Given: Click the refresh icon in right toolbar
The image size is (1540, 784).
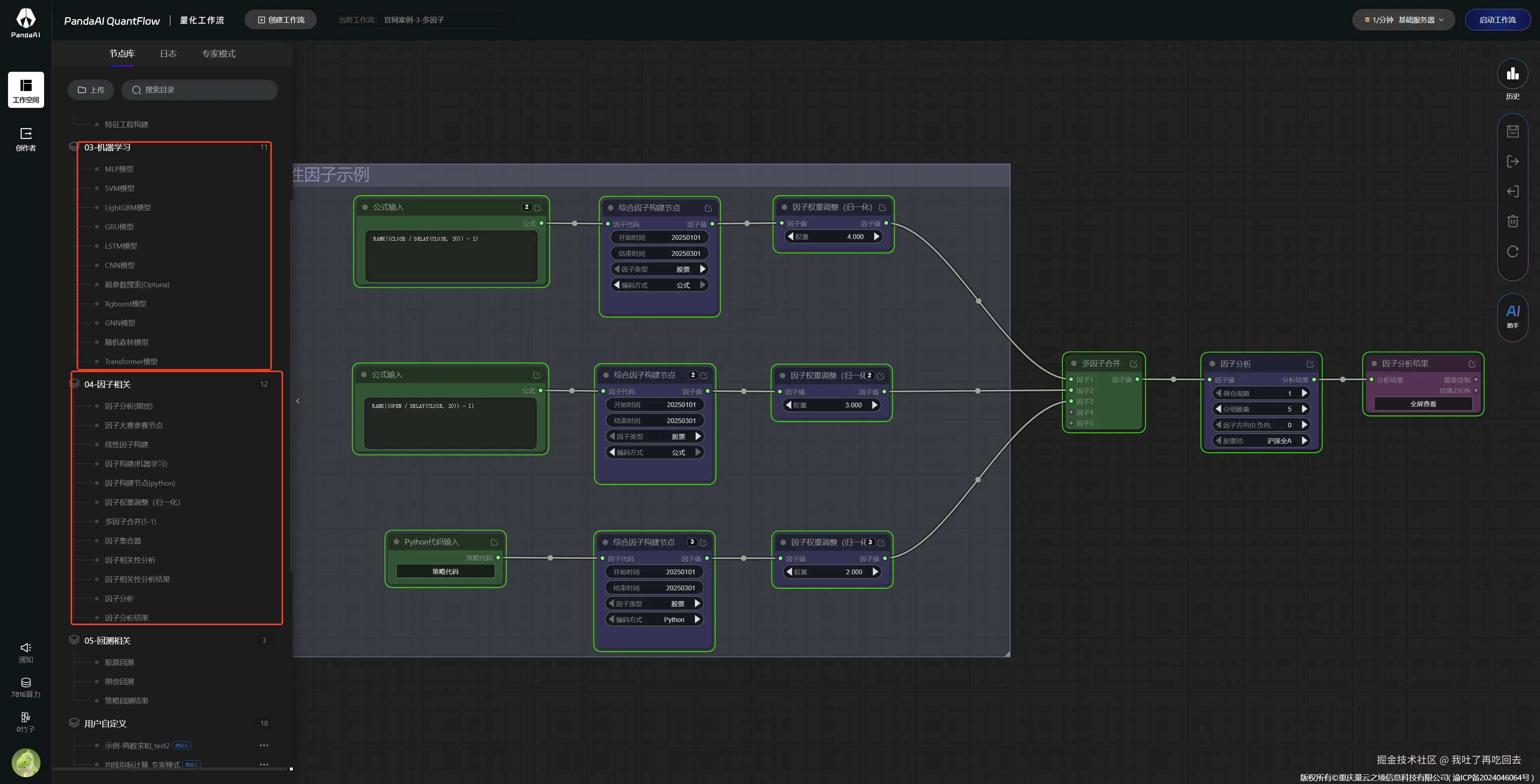Looking at the screenshot, I should pyautogui.click(x=1512, y=252).
